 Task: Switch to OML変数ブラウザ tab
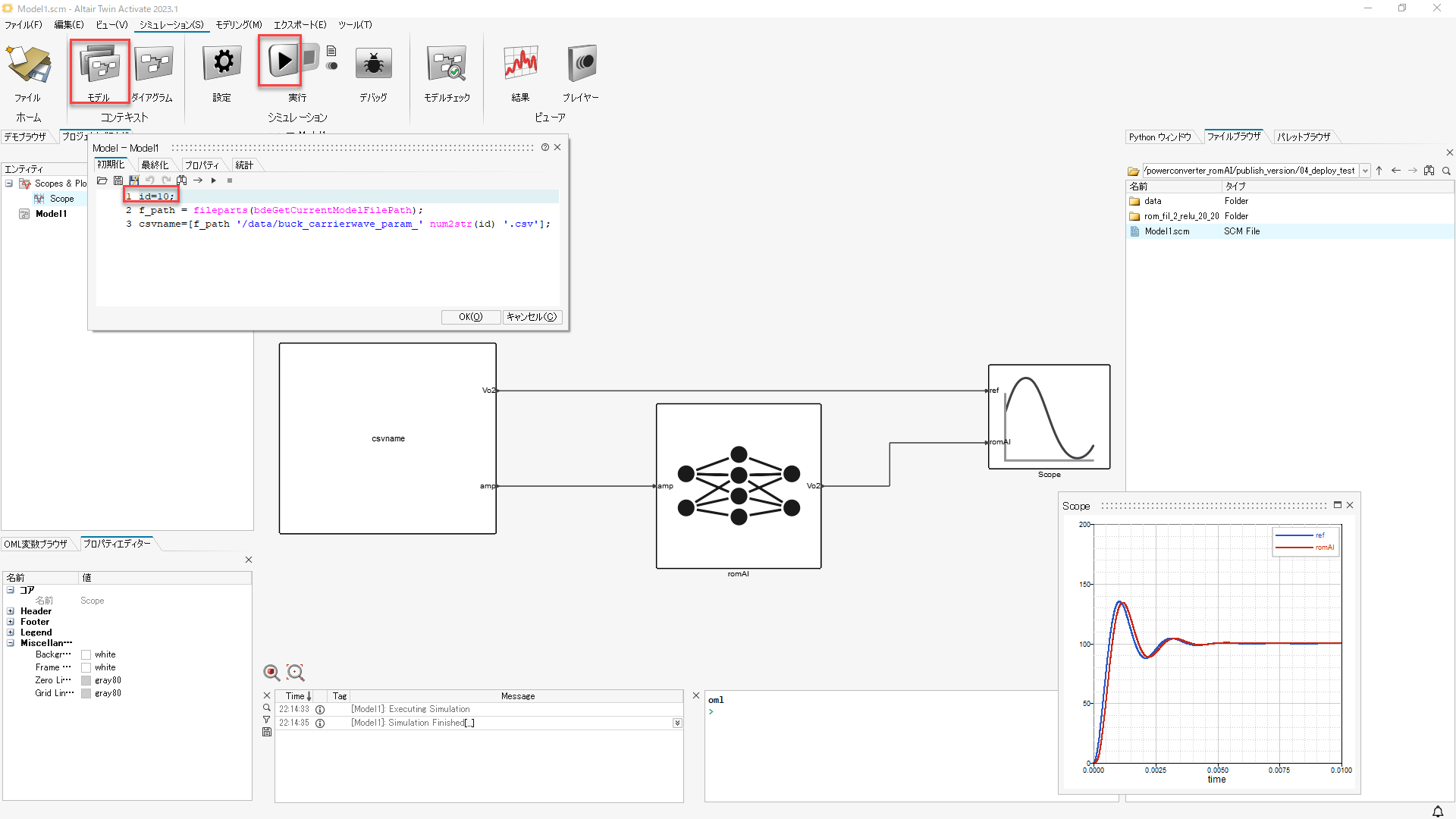[36, 544]
